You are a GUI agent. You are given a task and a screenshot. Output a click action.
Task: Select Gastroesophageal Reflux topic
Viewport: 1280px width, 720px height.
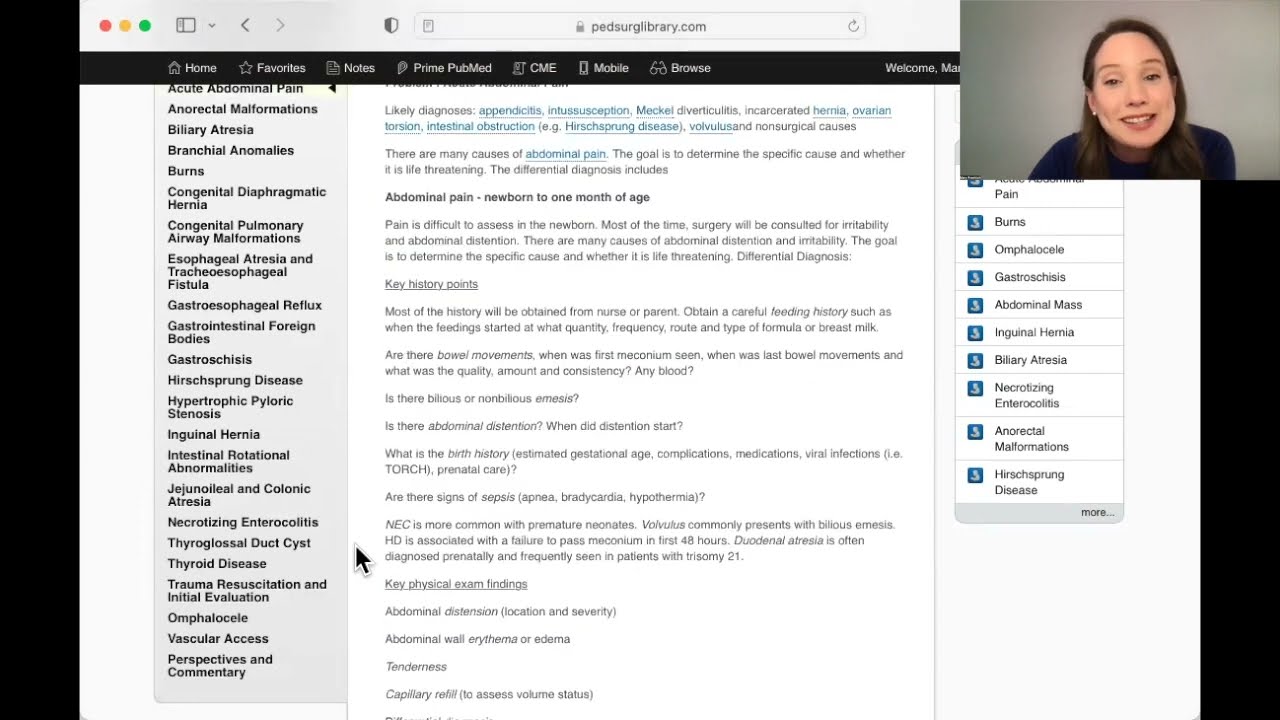tap(245, 306)
